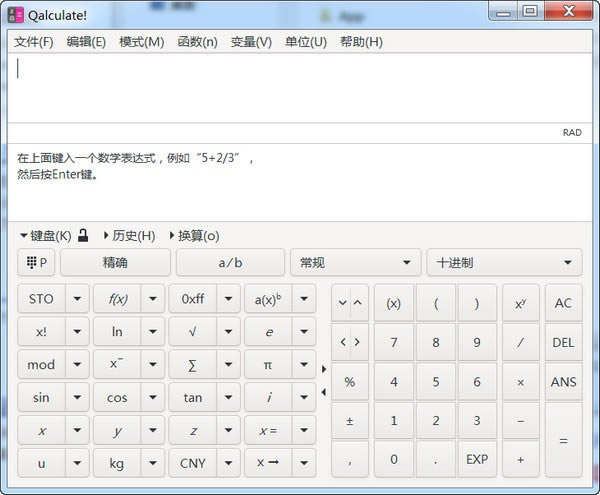Toggle the a/b fraction mode button
Image resolution: width=600 pixels, height=495 pixels.
click(x=230, y=262)
